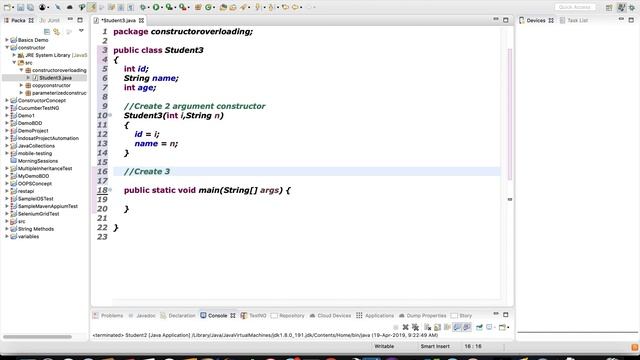Collapse the main method at line 18
The image size is (640, 360).
click(x=110, y=190)
